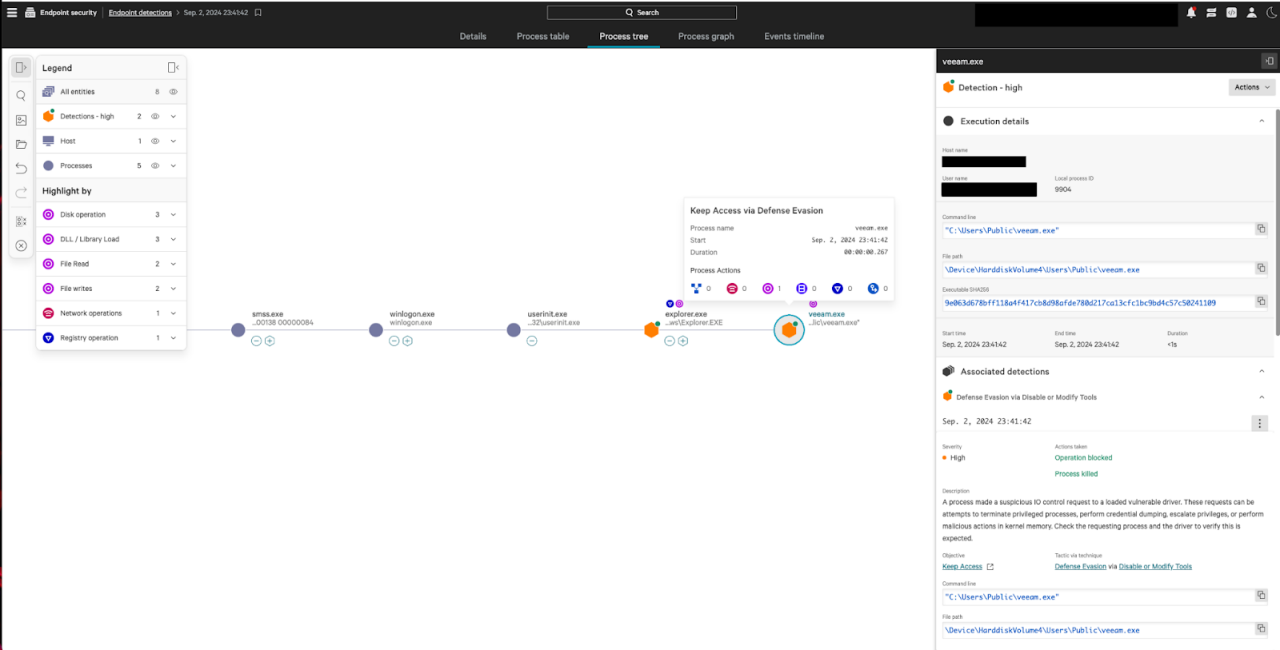The width and height of the screenshot is (1280, 650).
Task: Select the winlogon.exe process node
Action: tap(376, 330)
